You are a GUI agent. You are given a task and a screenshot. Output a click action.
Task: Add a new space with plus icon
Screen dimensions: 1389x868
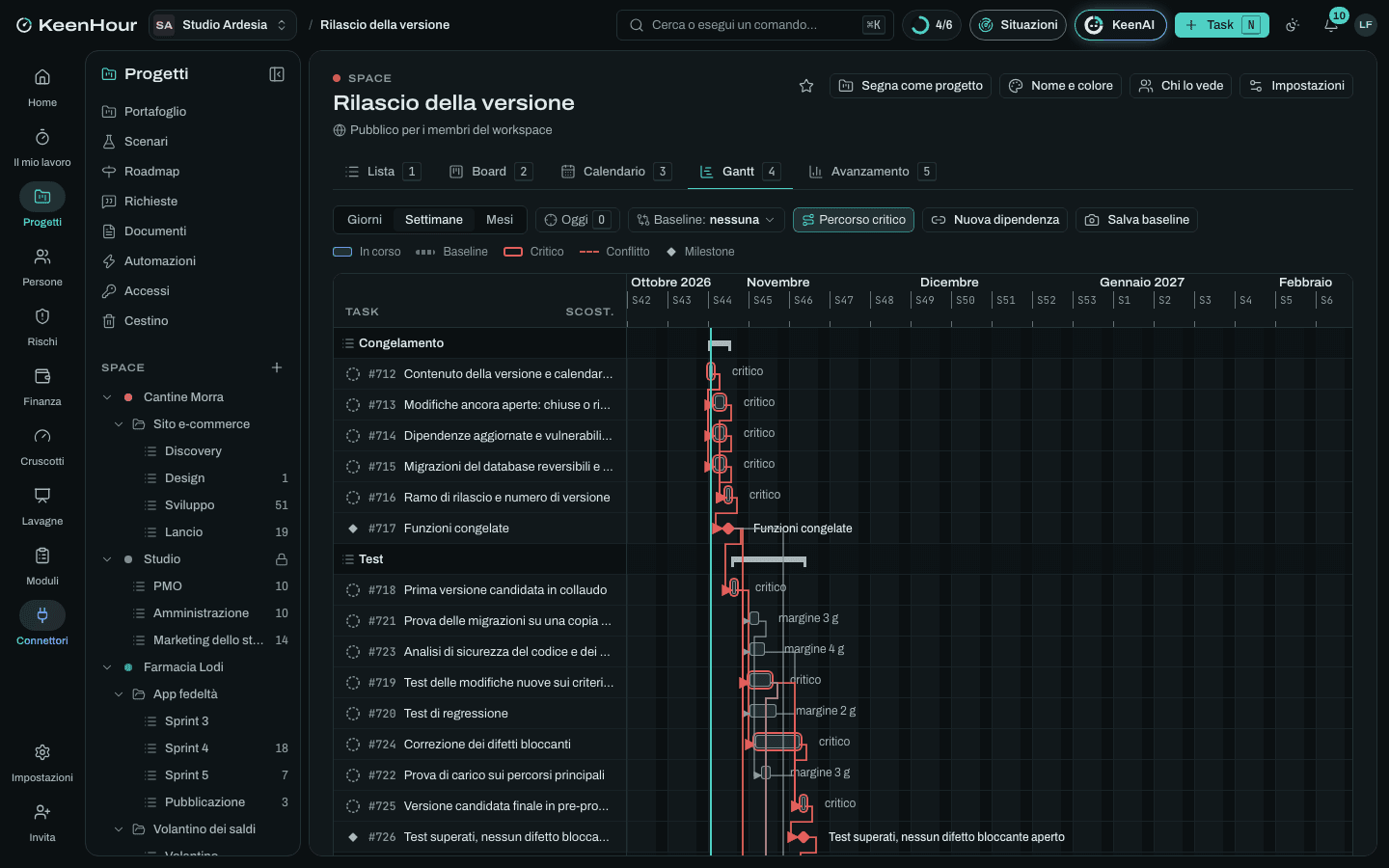(x=277, y=367)
